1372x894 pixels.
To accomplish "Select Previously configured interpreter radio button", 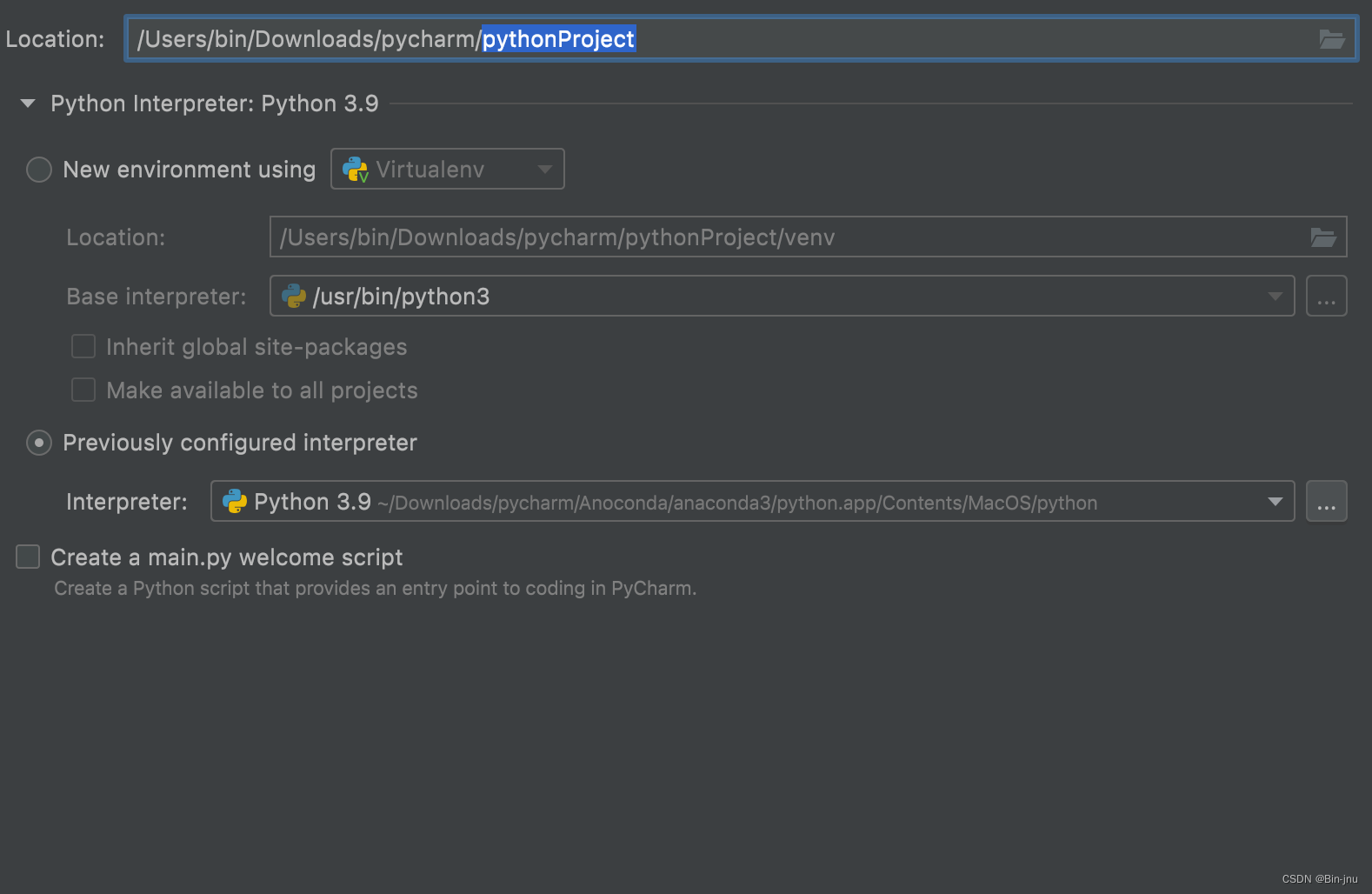I will pyautogui.click(x=39, y=443).
